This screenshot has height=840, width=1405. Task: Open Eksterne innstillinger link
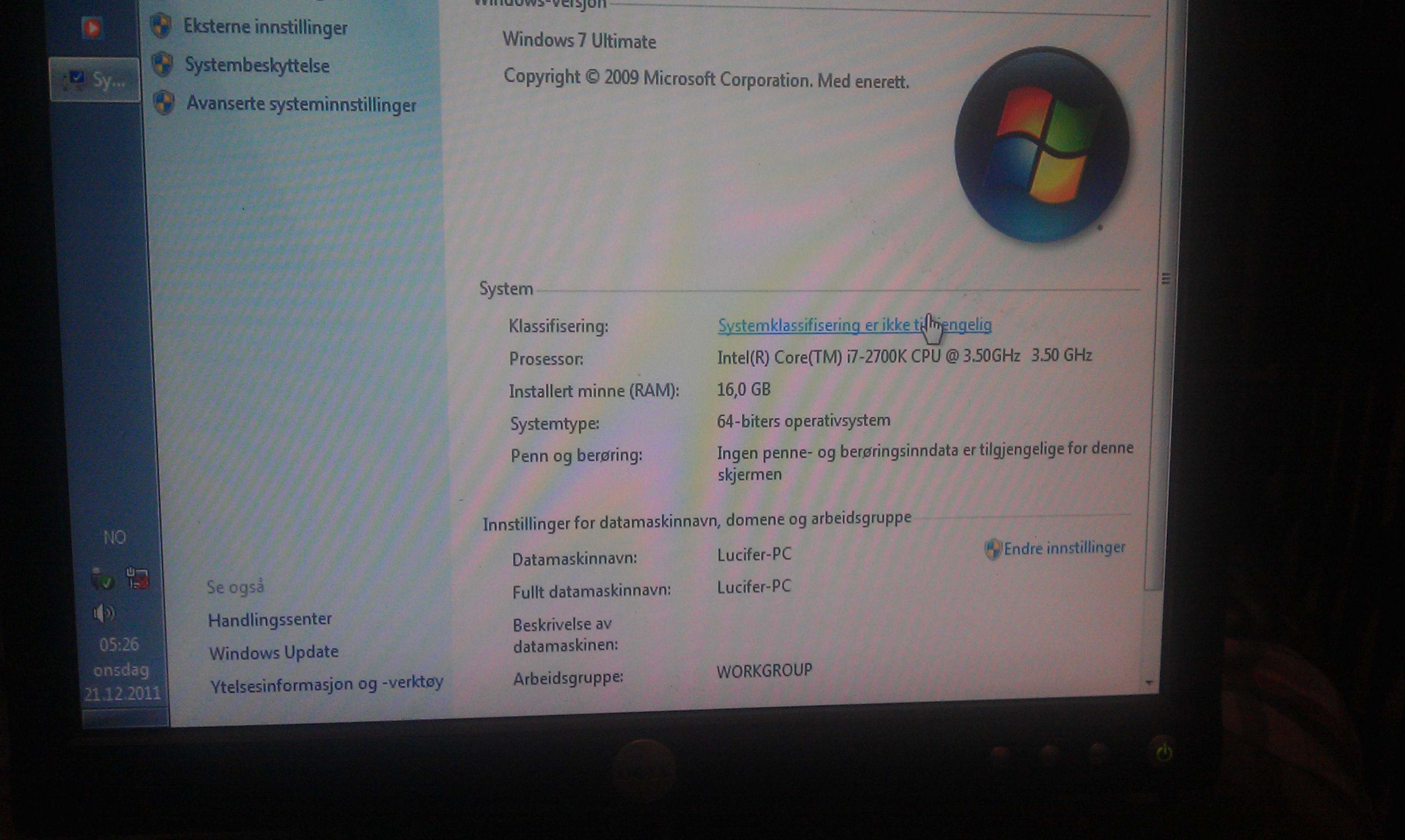pyautogui.click(x=265, y=27)
